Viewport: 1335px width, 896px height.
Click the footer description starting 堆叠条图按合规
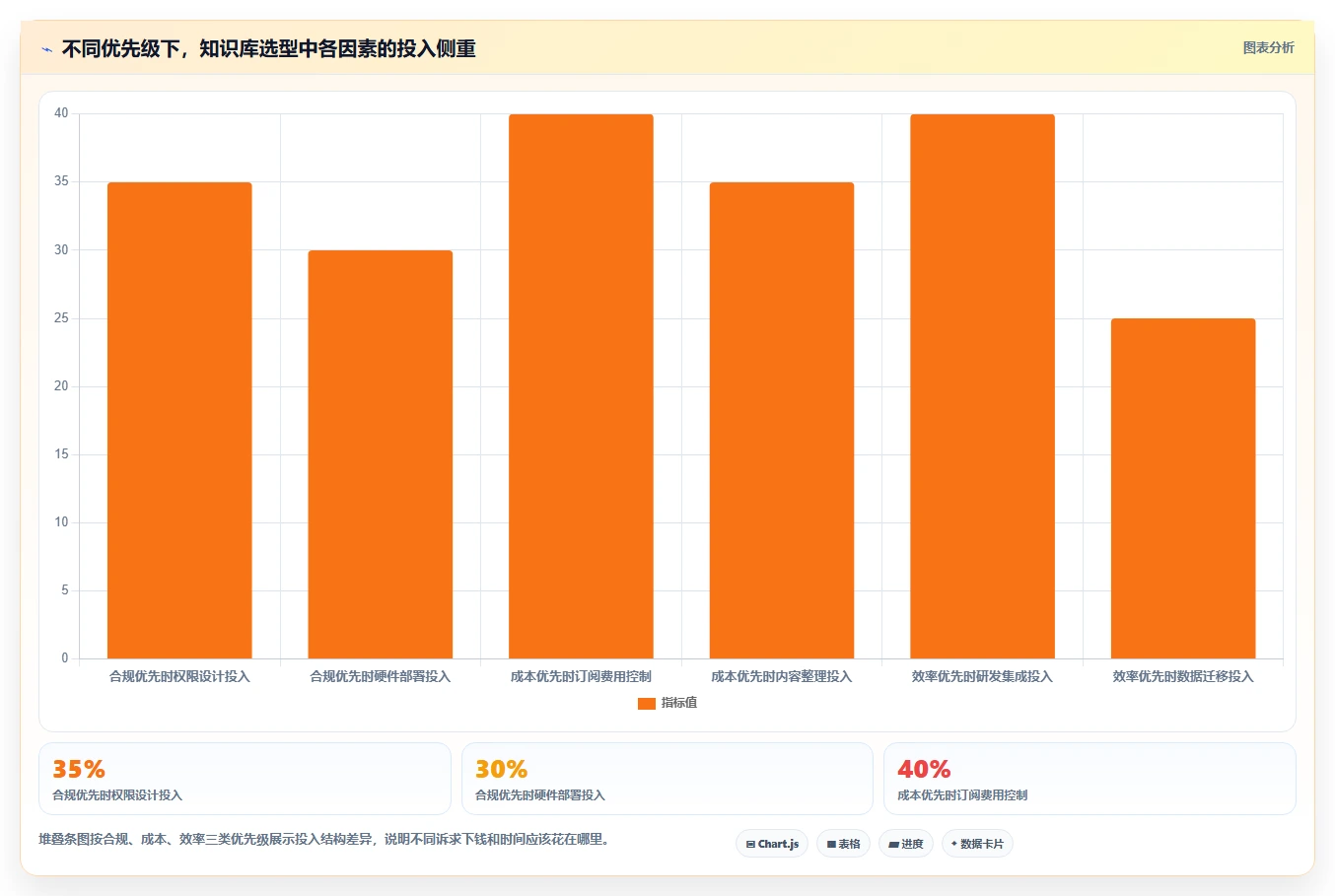tap(326, 839)
